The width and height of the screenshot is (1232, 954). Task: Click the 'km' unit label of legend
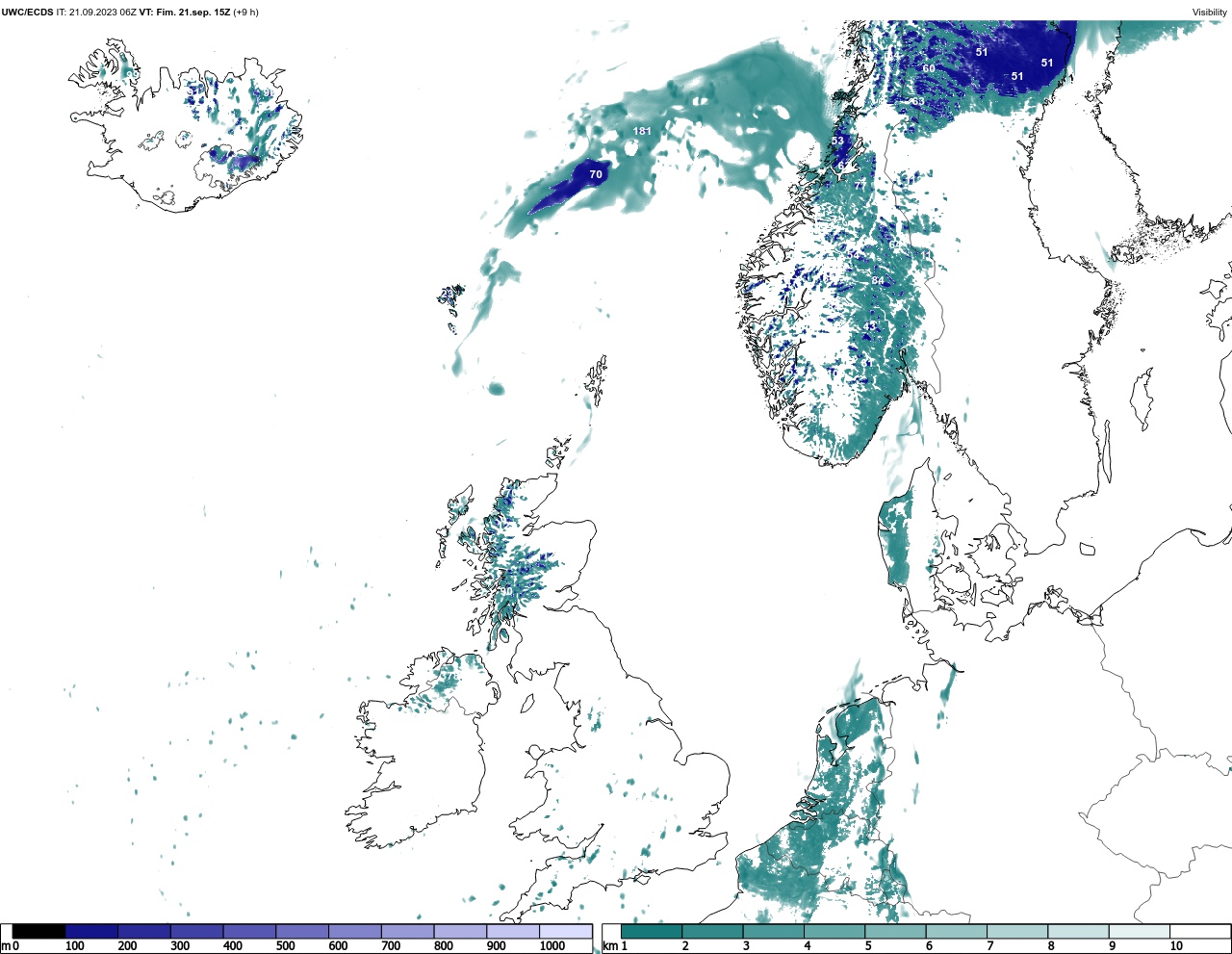610,946
